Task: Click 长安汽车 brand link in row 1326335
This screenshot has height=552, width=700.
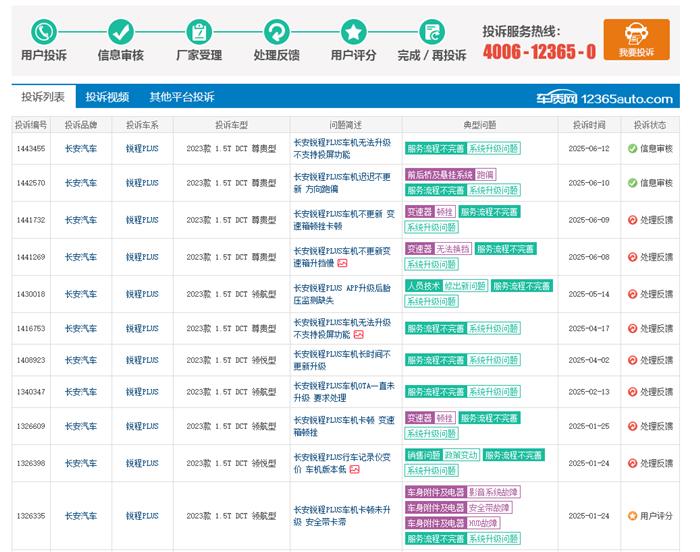Action: click(x=81, y=516)
